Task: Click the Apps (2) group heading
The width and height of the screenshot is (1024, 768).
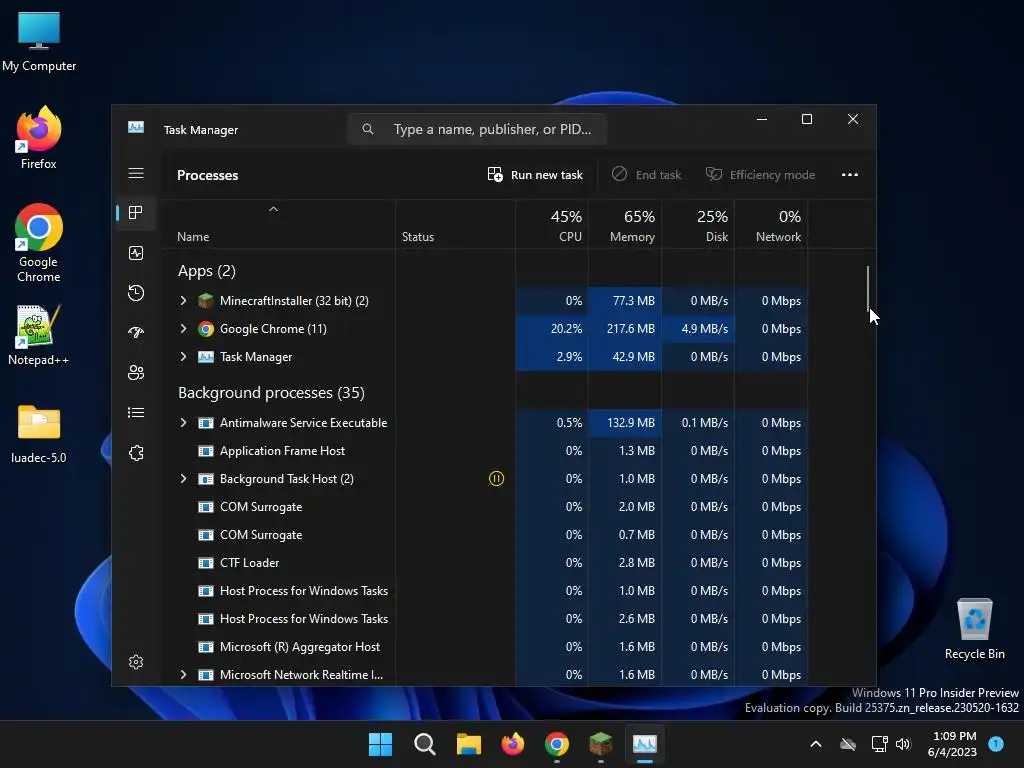Action: tap(206, 270)
